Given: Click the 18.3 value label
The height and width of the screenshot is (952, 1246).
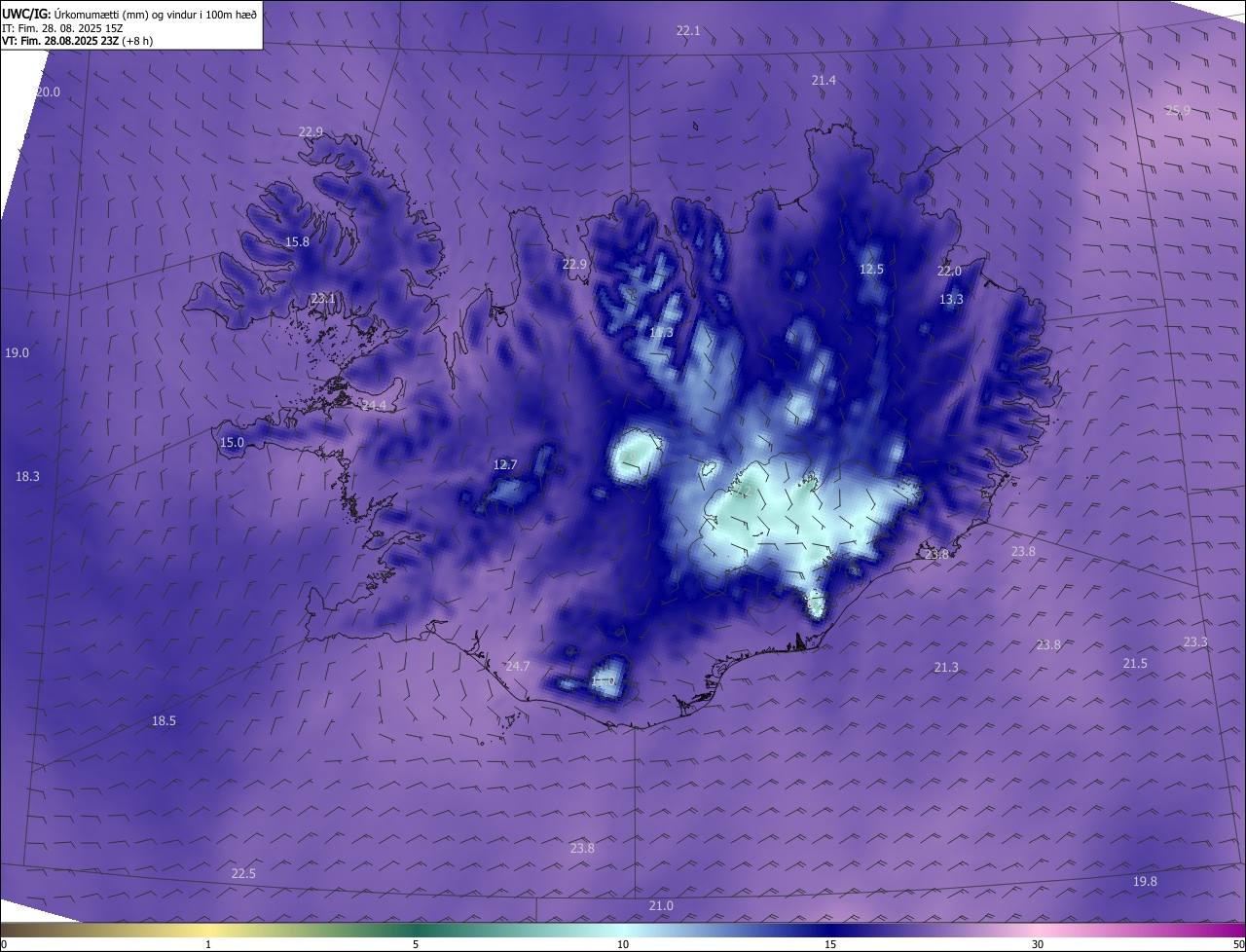Looking at the screenshot, I should [x=27, y=476].
